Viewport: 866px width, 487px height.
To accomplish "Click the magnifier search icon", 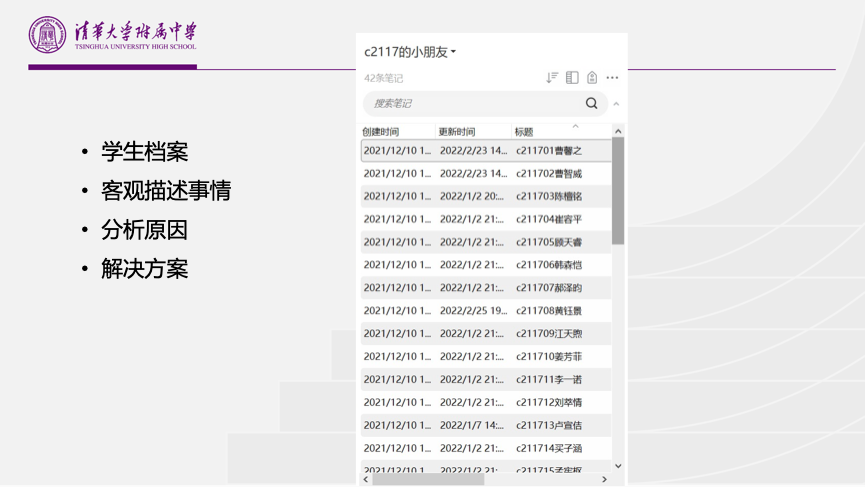I will 591,103.
